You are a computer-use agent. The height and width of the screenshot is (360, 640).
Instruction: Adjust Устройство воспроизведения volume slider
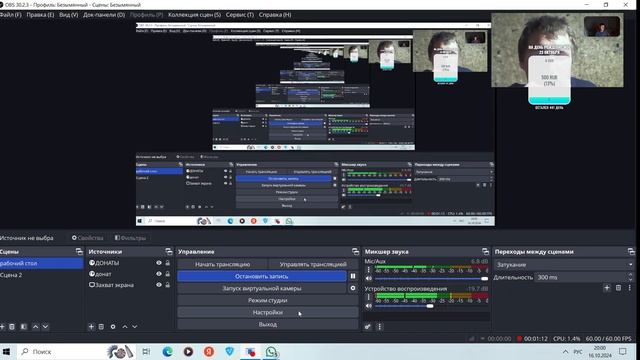(x=431, y=306)
